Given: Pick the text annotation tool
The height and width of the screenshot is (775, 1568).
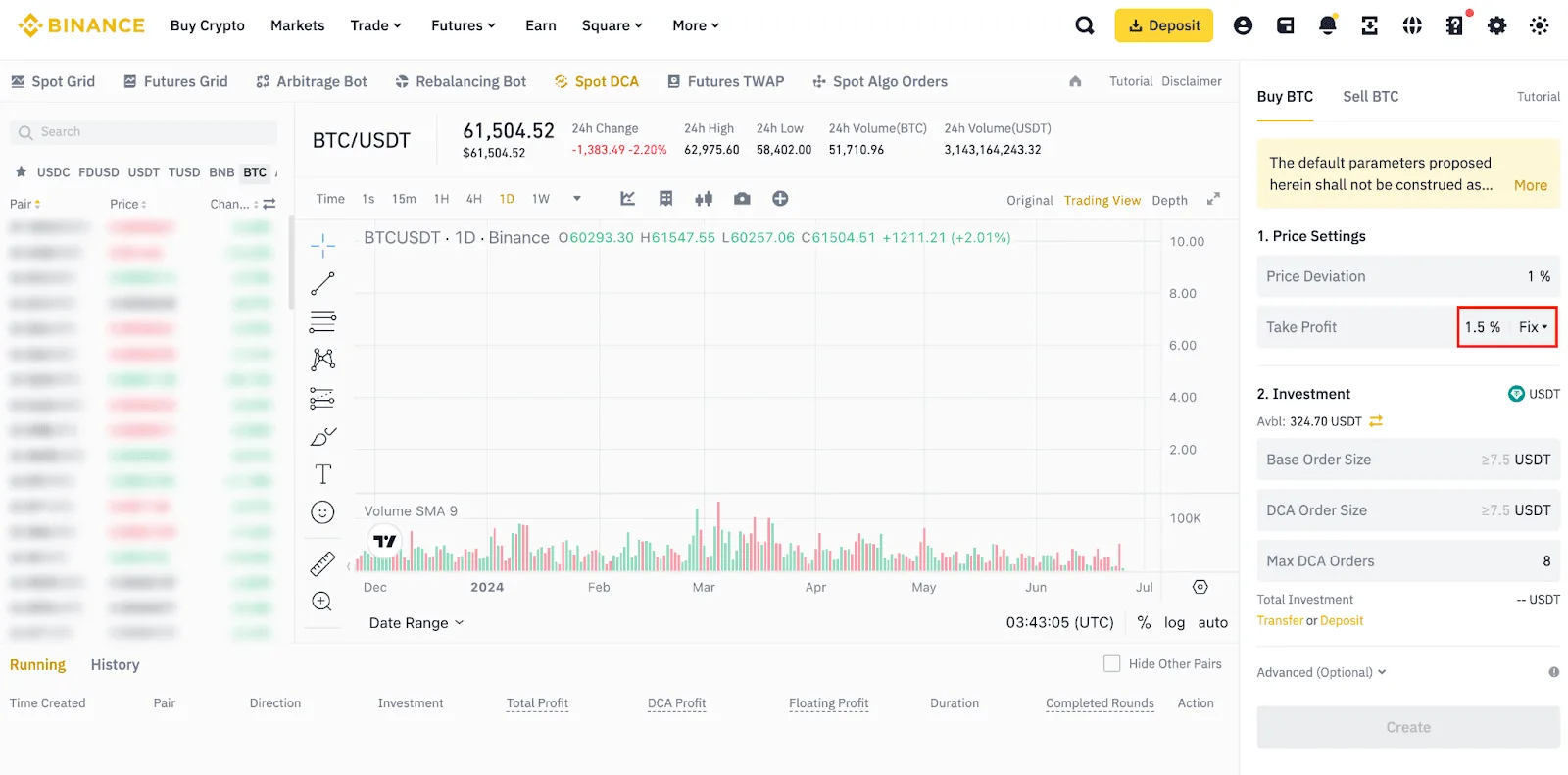Looking at the screenshot, I should [322, 474].
